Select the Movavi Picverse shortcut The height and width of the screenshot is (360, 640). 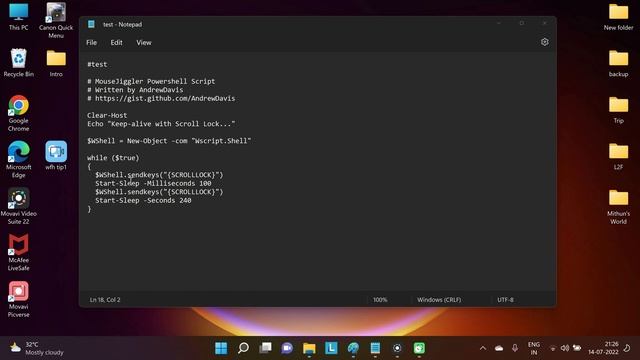19,299
